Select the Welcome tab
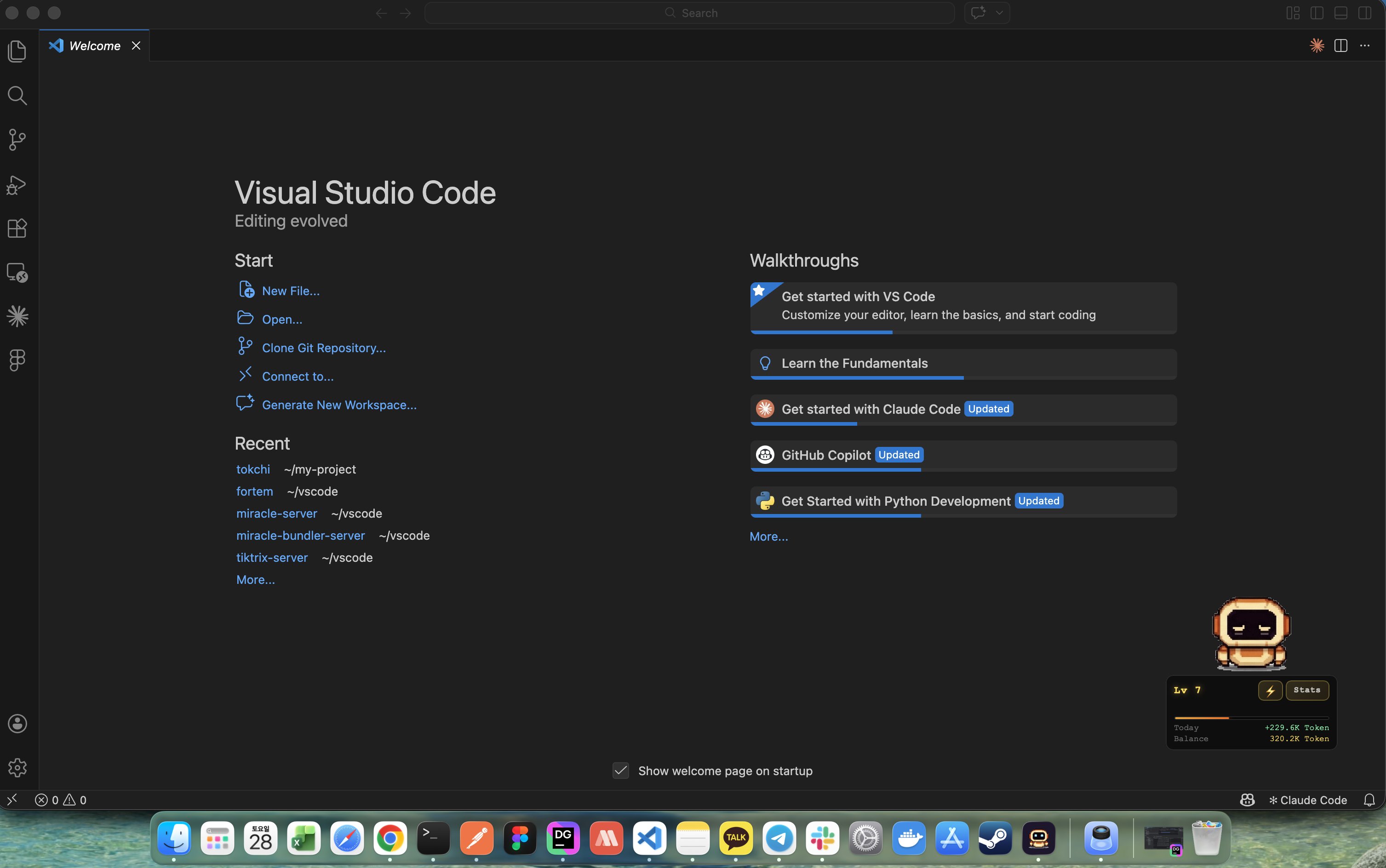This screenshot has width=1386, height=868. (x=95, y=46)
